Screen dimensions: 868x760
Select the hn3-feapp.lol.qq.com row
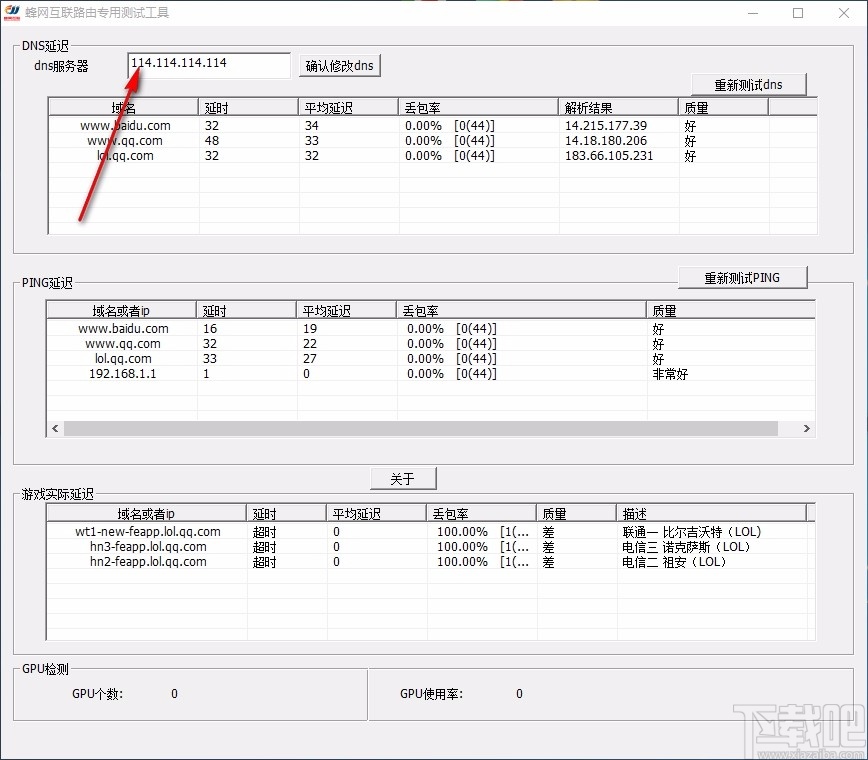click(146, 546)
